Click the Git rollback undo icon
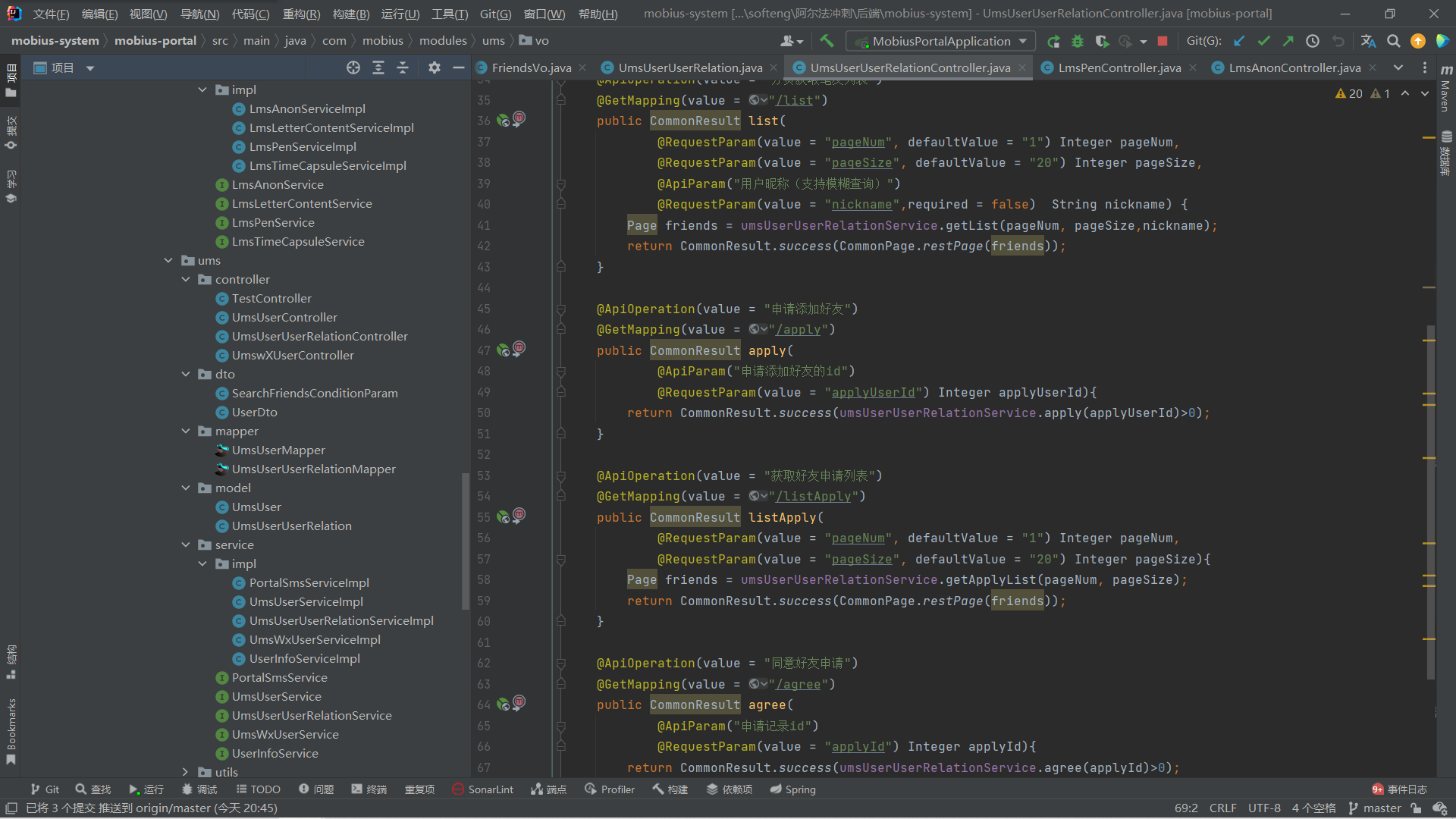Screen dimensions: 1456x819 pos(1338,41)
